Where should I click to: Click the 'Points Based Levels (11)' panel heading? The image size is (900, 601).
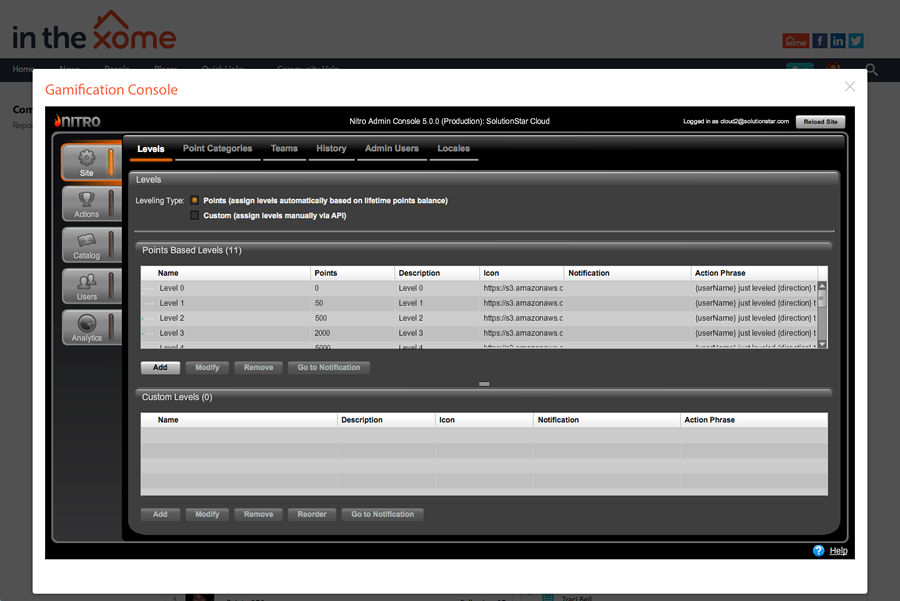[x=192, y=250]
